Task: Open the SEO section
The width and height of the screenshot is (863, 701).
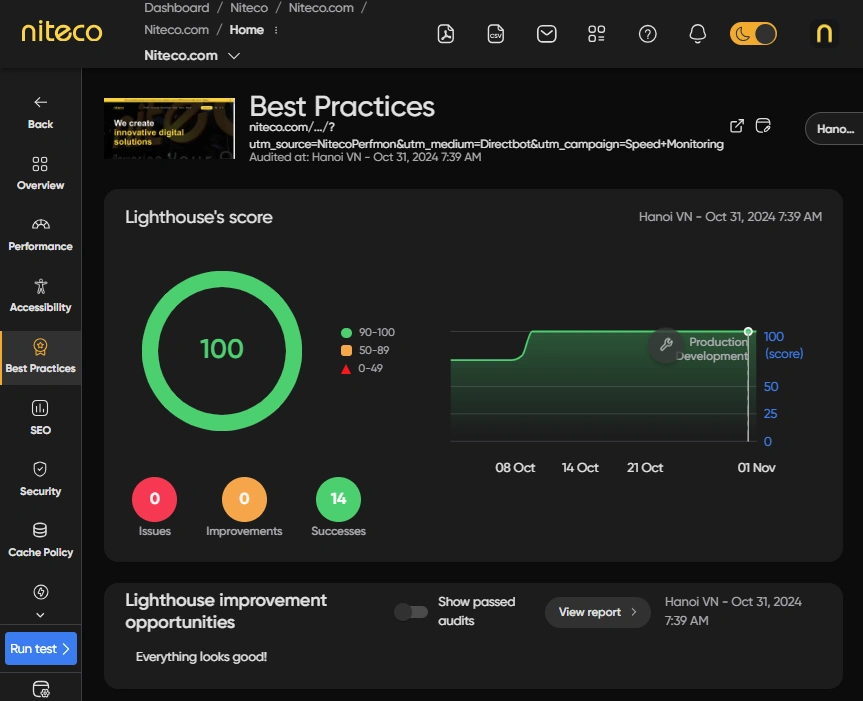Action: point(41,418)
